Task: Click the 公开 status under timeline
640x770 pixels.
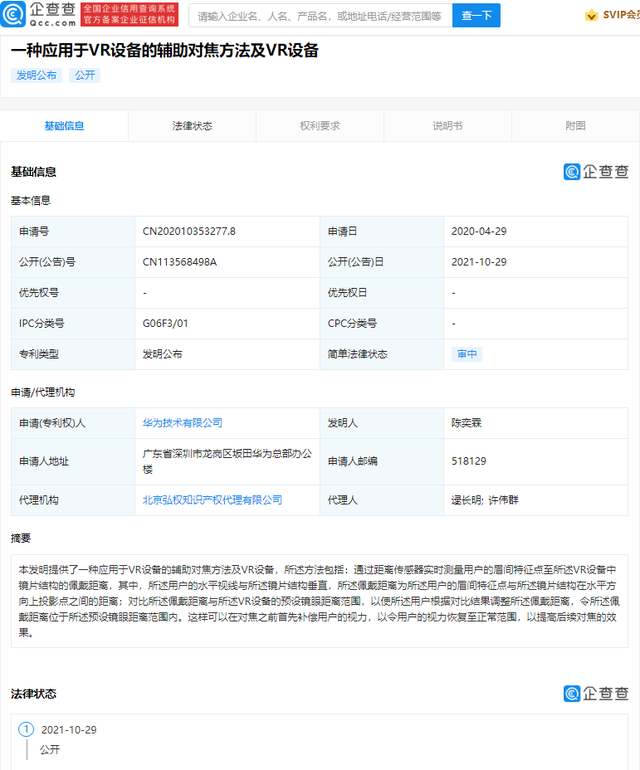Action: pyautogui.click(x=50, y=750)
